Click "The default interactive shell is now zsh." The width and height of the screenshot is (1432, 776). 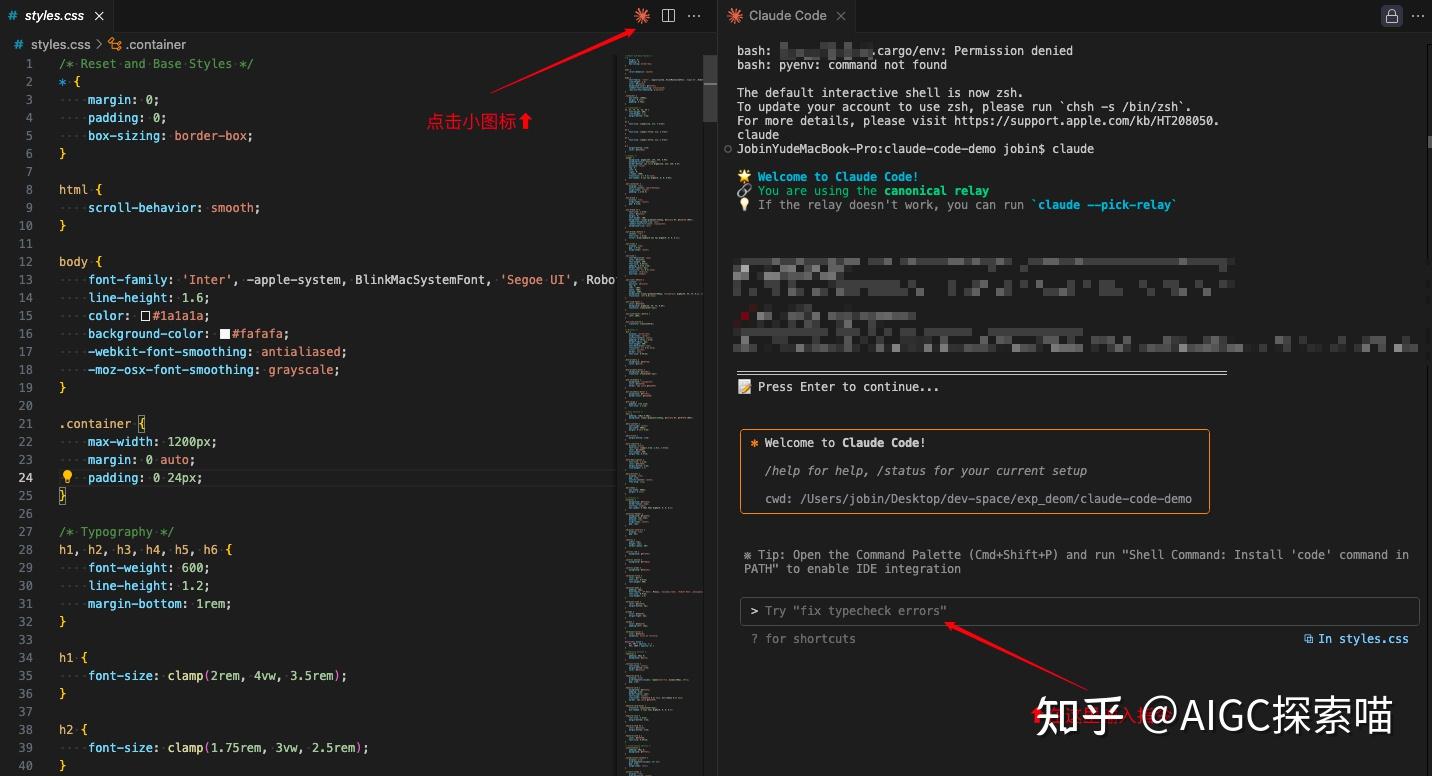point(880,93)
